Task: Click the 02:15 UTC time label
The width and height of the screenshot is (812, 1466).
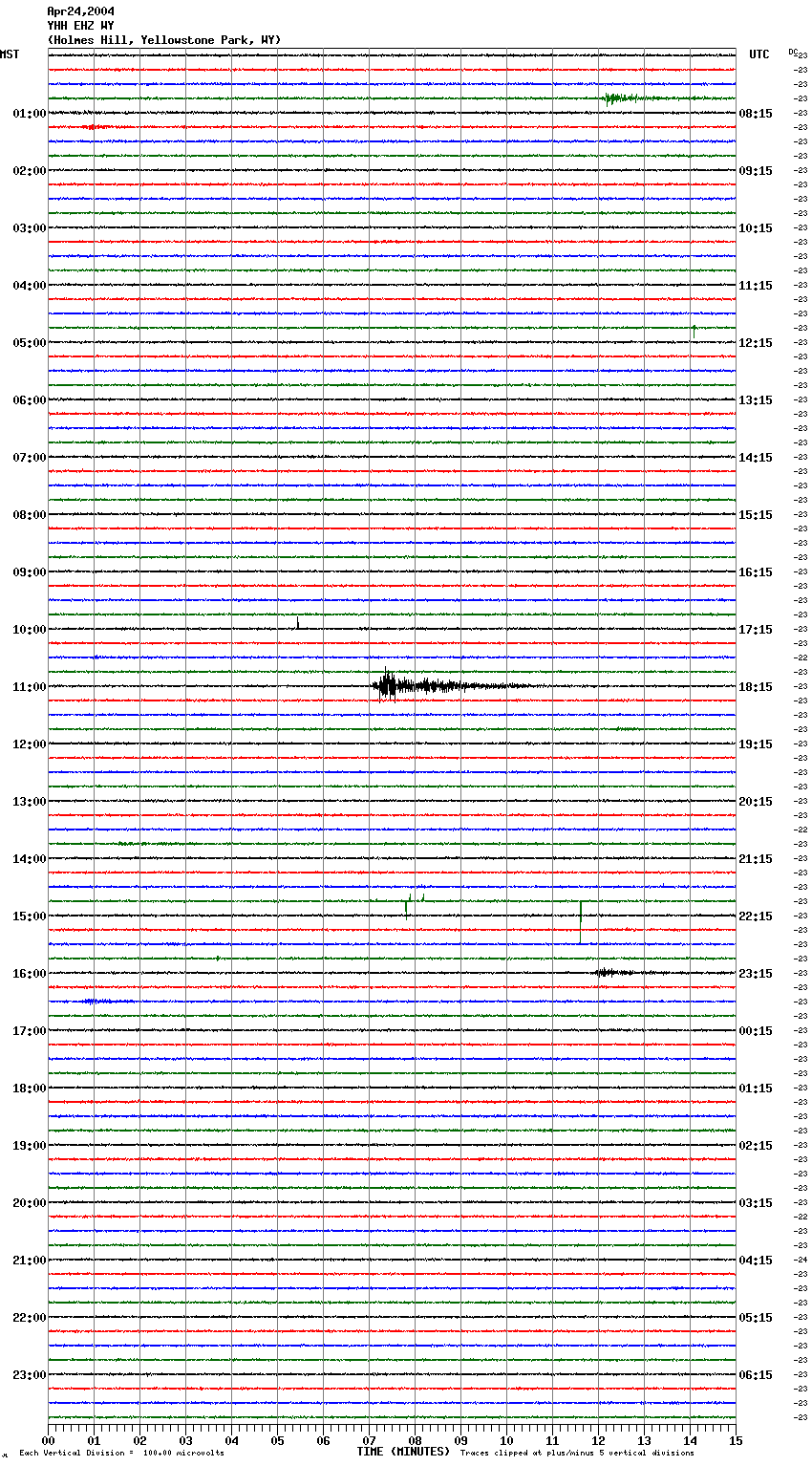Action: click(756, 1146)
